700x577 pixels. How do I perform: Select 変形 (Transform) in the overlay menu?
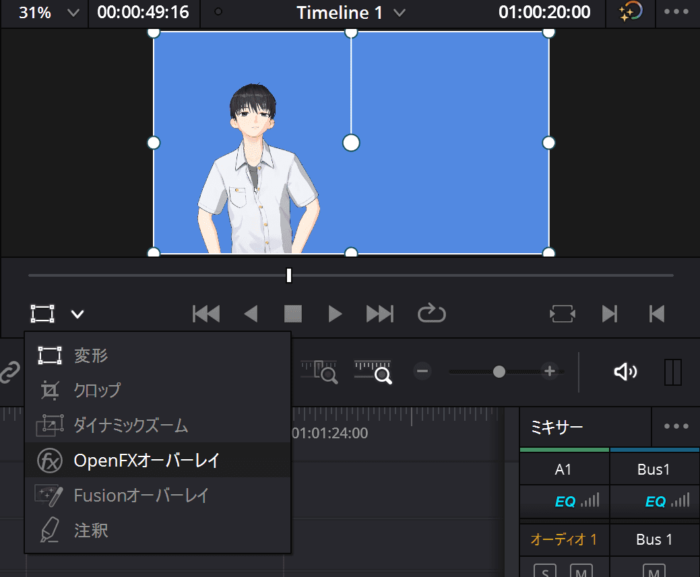[157, 355]
